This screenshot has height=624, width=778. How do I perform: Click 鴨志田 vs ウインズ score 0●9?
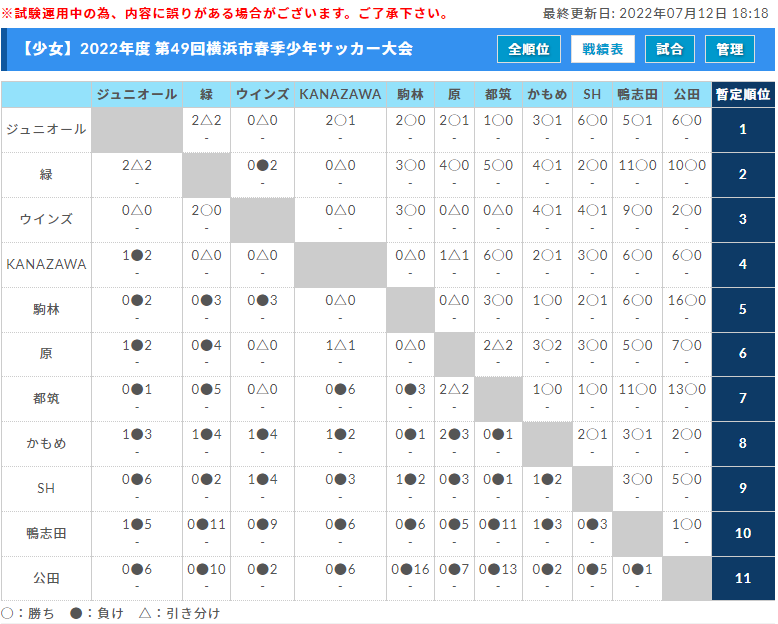point(262,524)
